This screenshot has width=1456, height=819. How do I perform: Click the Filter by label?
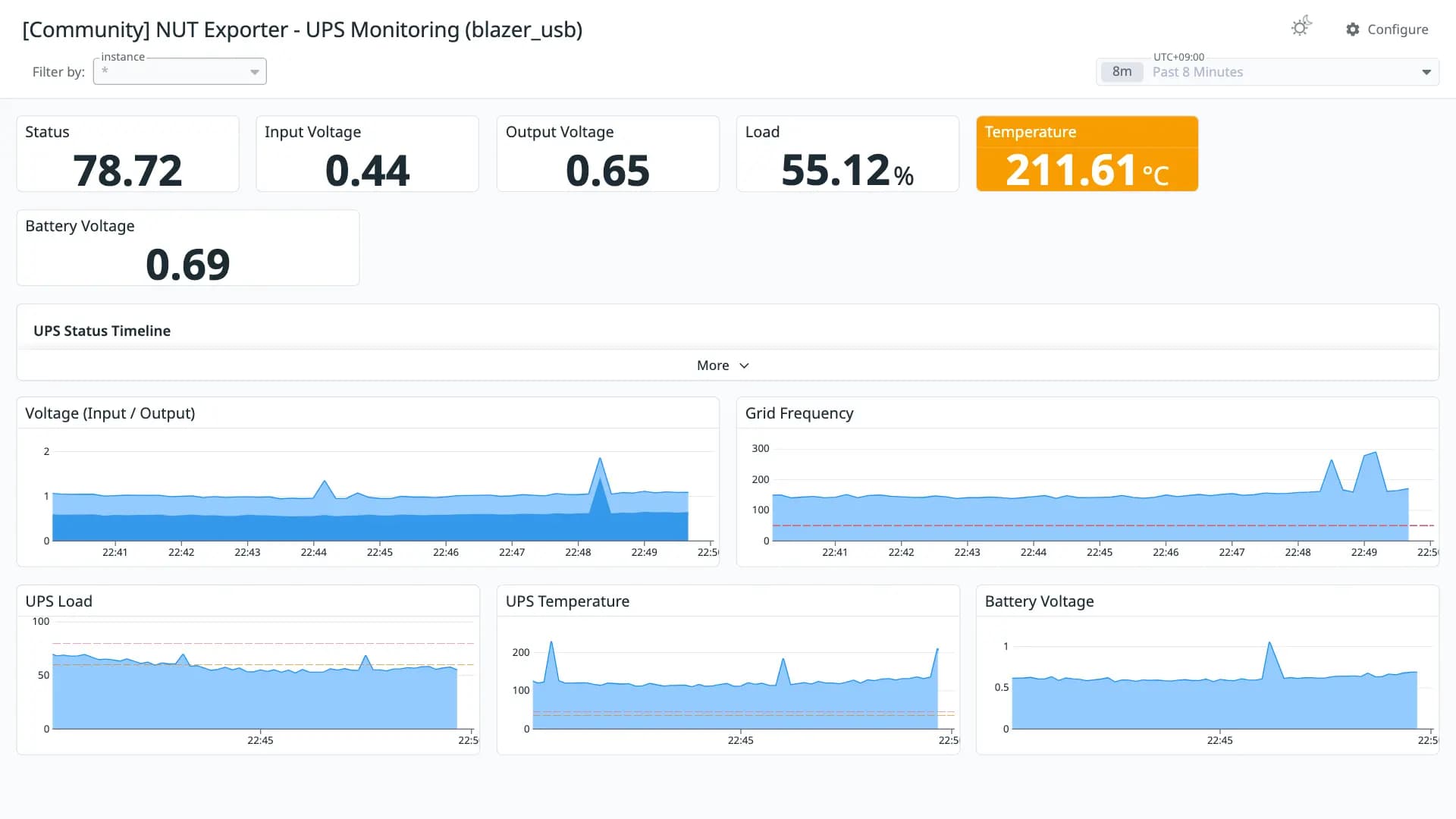(58, 72)
